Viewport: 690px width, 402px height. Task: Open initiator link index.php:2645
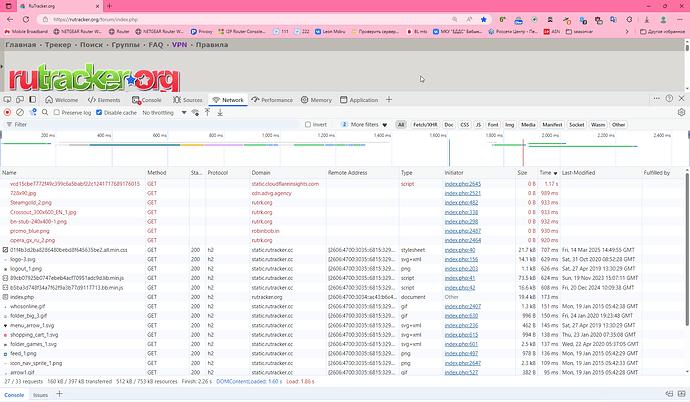462,184
